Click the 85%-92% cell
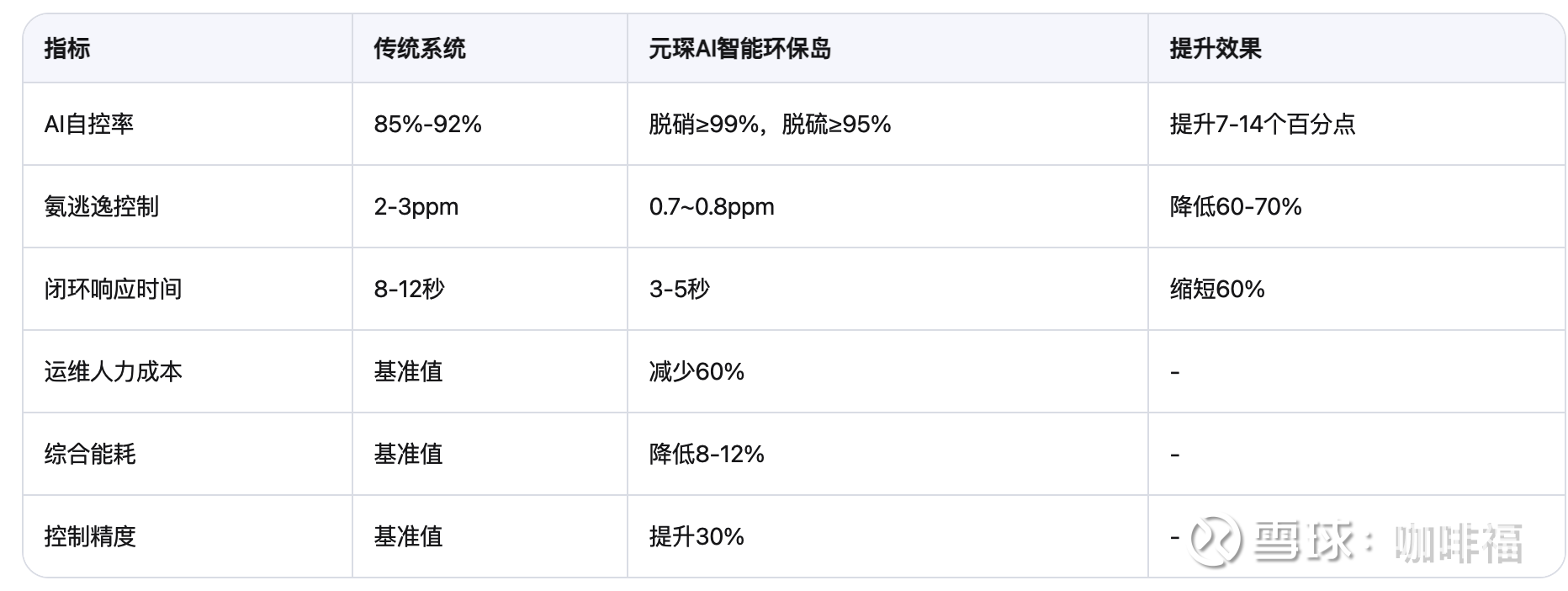 (427, 125)
